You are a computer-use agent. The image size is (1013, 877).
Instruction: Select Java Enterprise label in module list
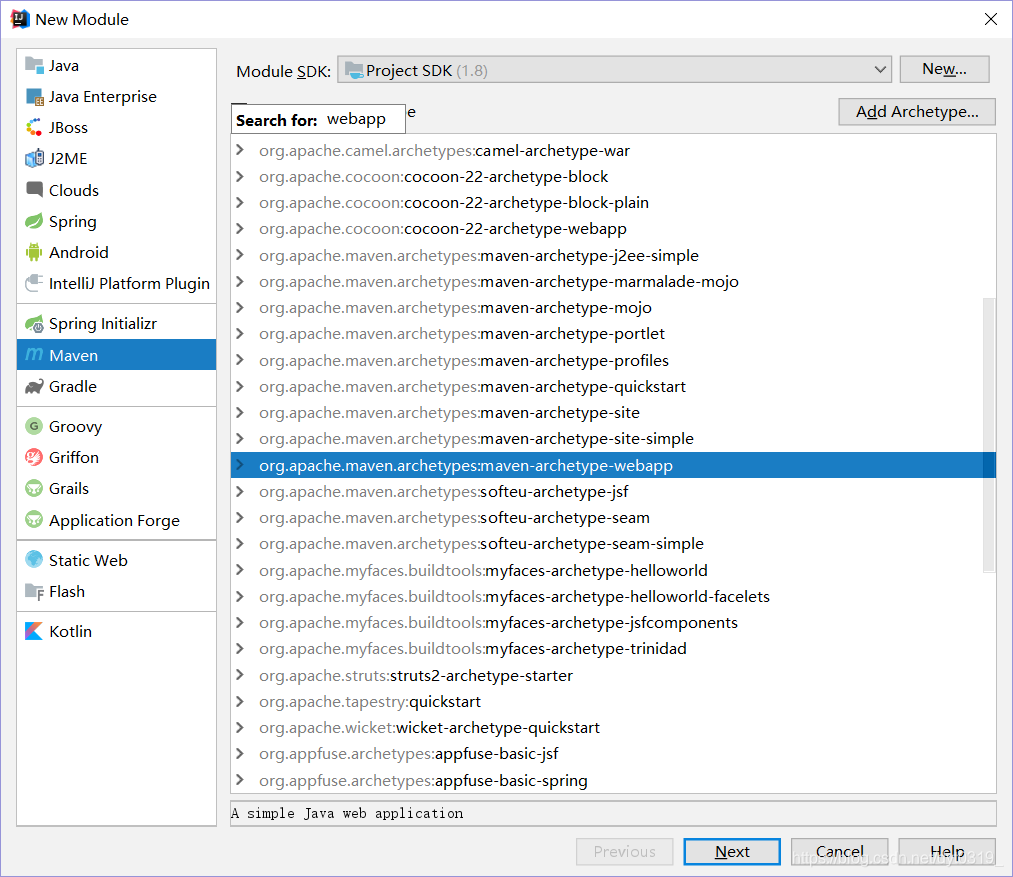103,97
